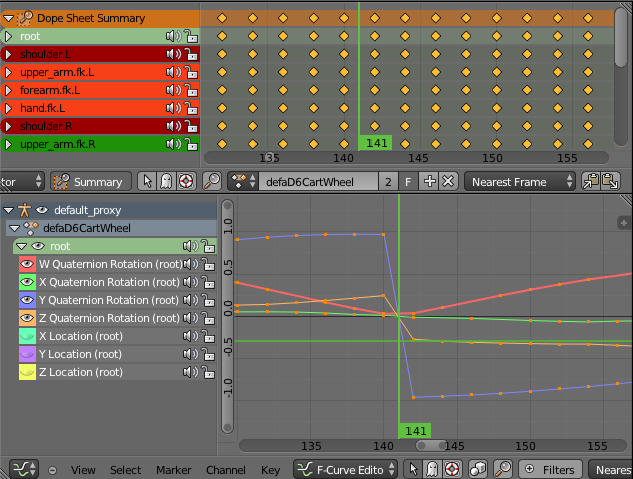
Task: Toggle visibility of default_proxy object
Action: [42, 211]
